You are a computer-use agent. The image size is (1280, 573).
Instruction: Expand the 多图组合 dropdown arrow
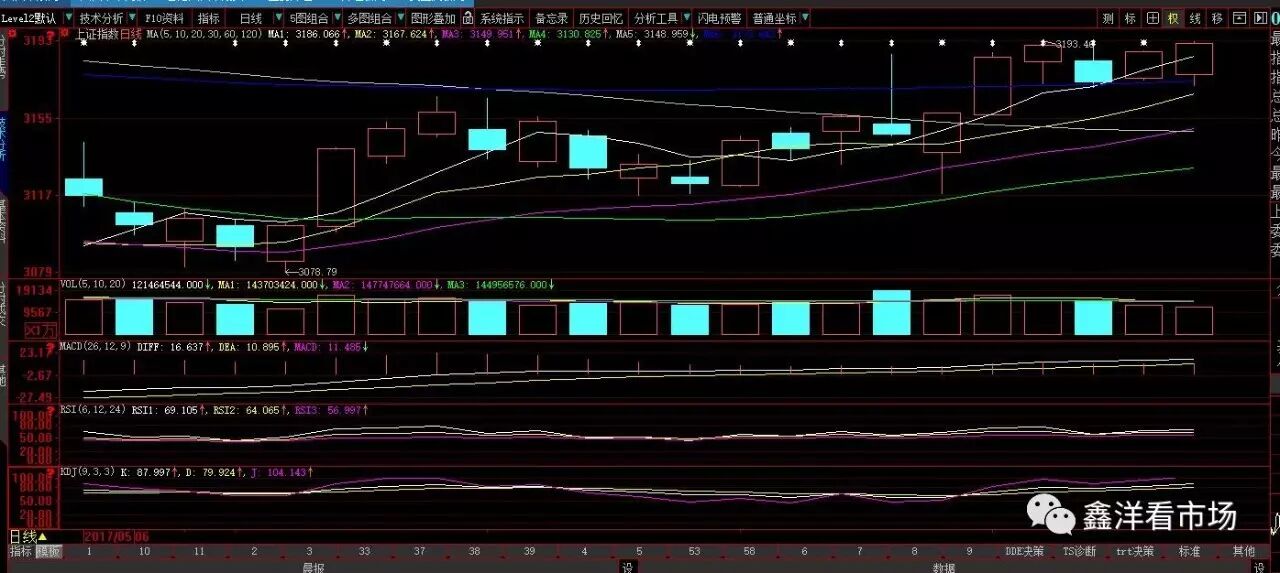click(400, 18)
